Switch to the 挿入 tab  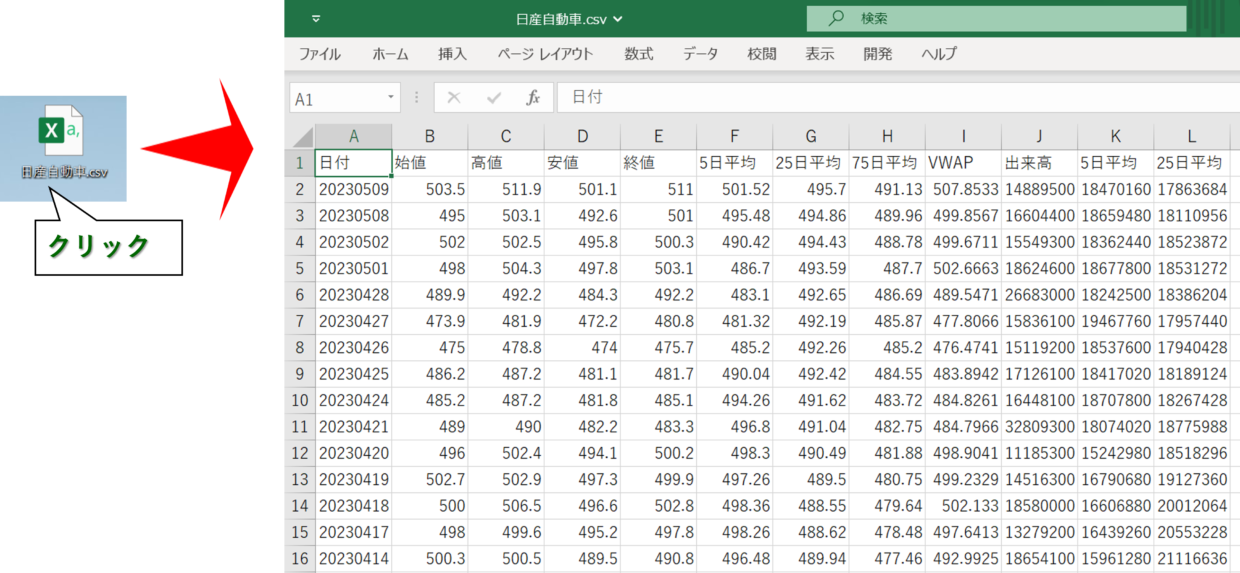[x=452, y=55]
